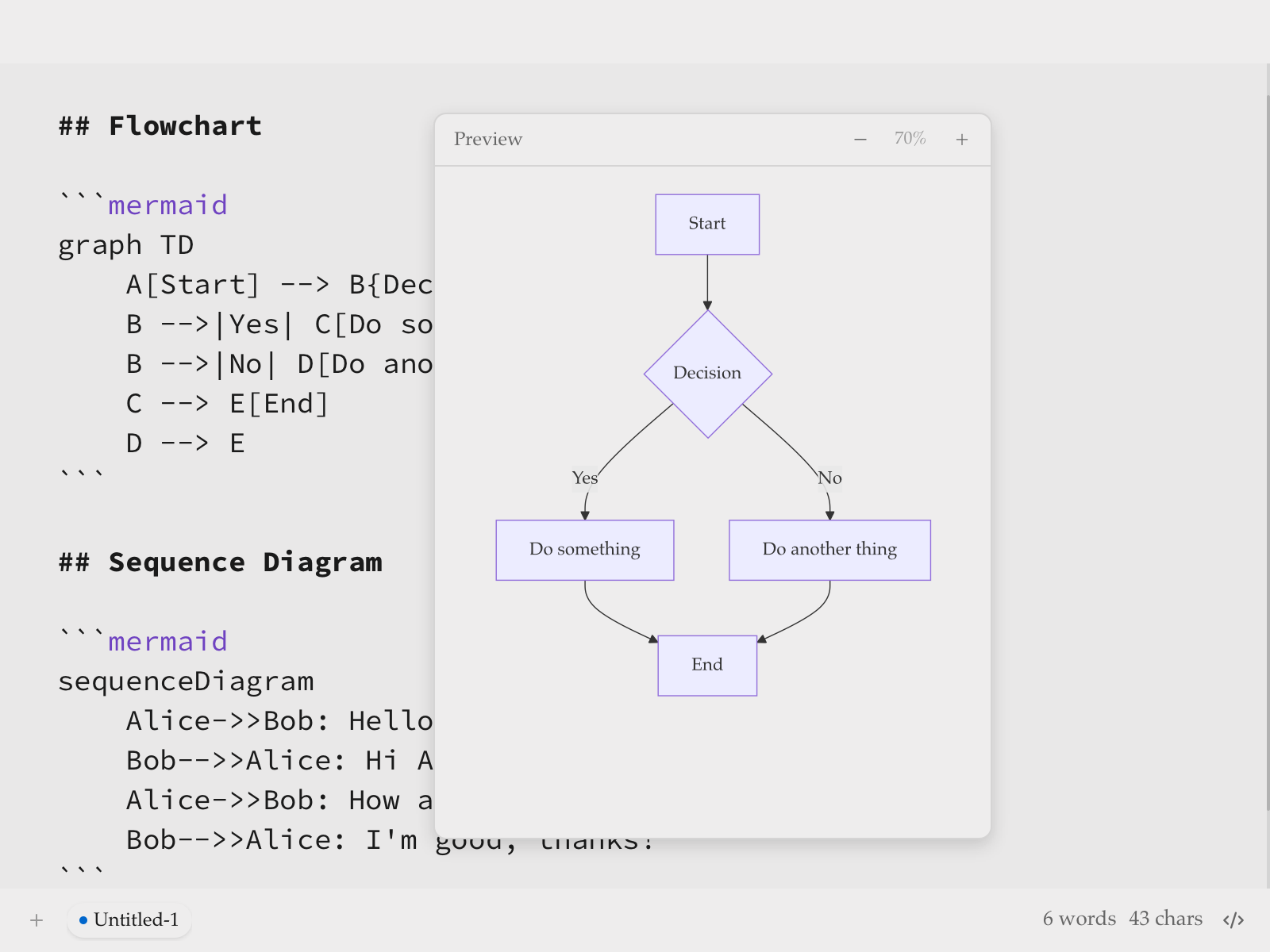Click the word count display showing 6 words
The image size is (1270, 952).
click(1079, 919)
